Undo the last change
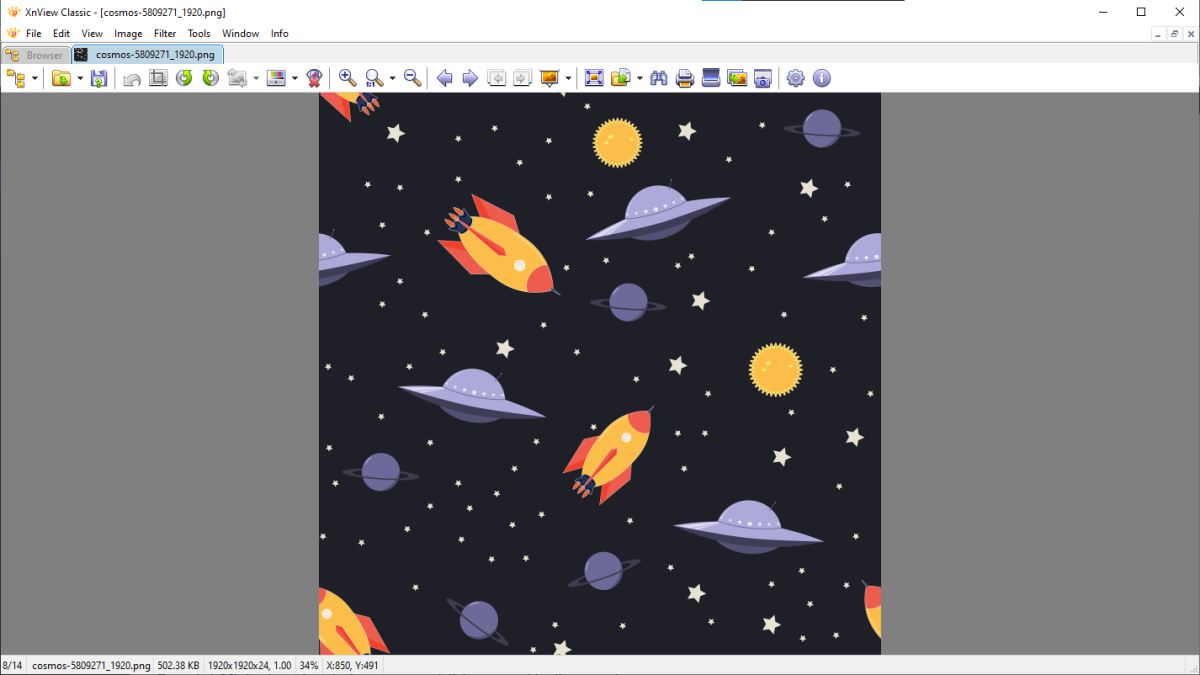This screenshot has height=675, width=1200. click(x=131, y=77)
